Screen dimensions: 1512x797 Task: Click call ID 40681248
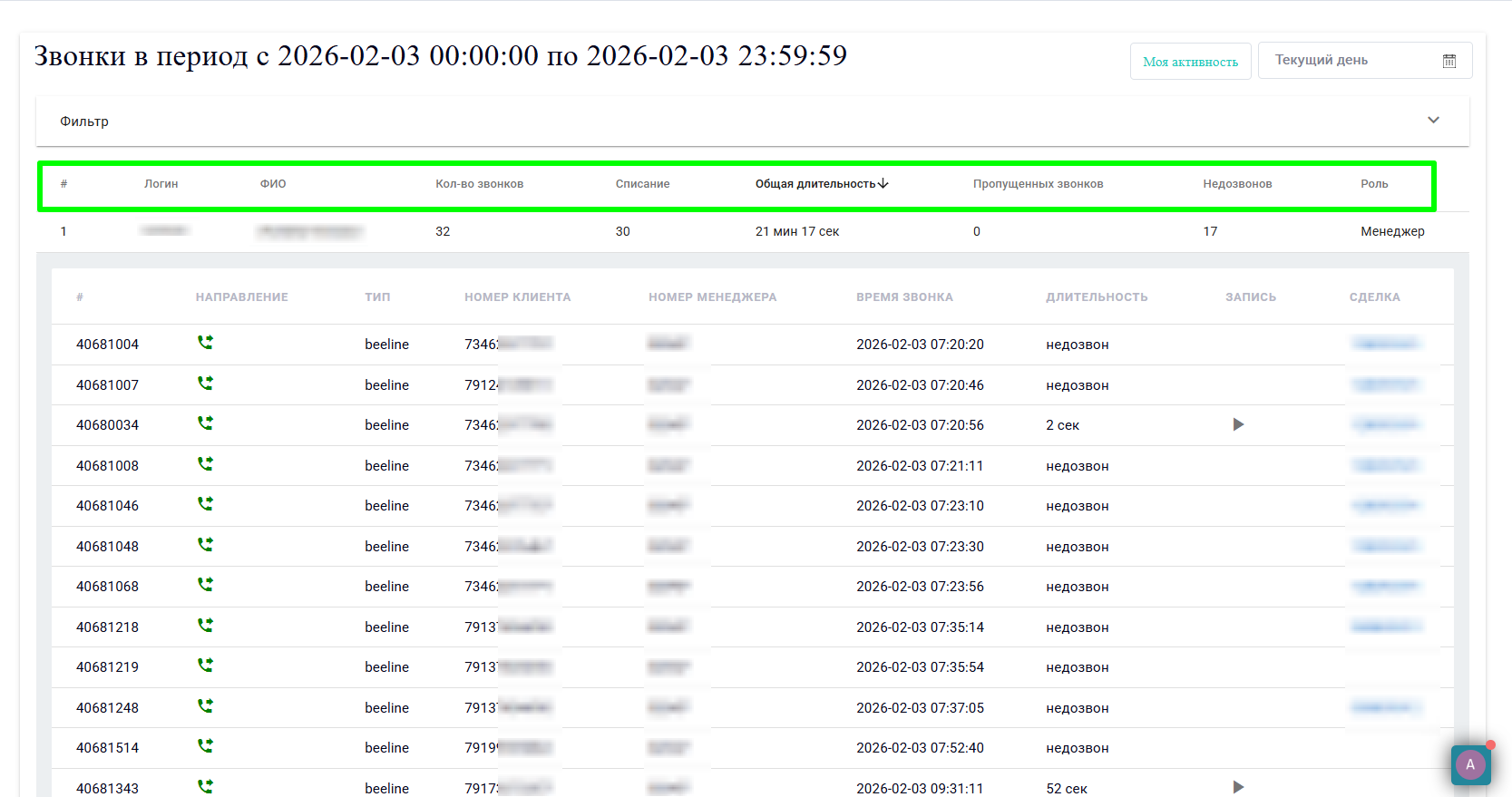tap(108, 708)
